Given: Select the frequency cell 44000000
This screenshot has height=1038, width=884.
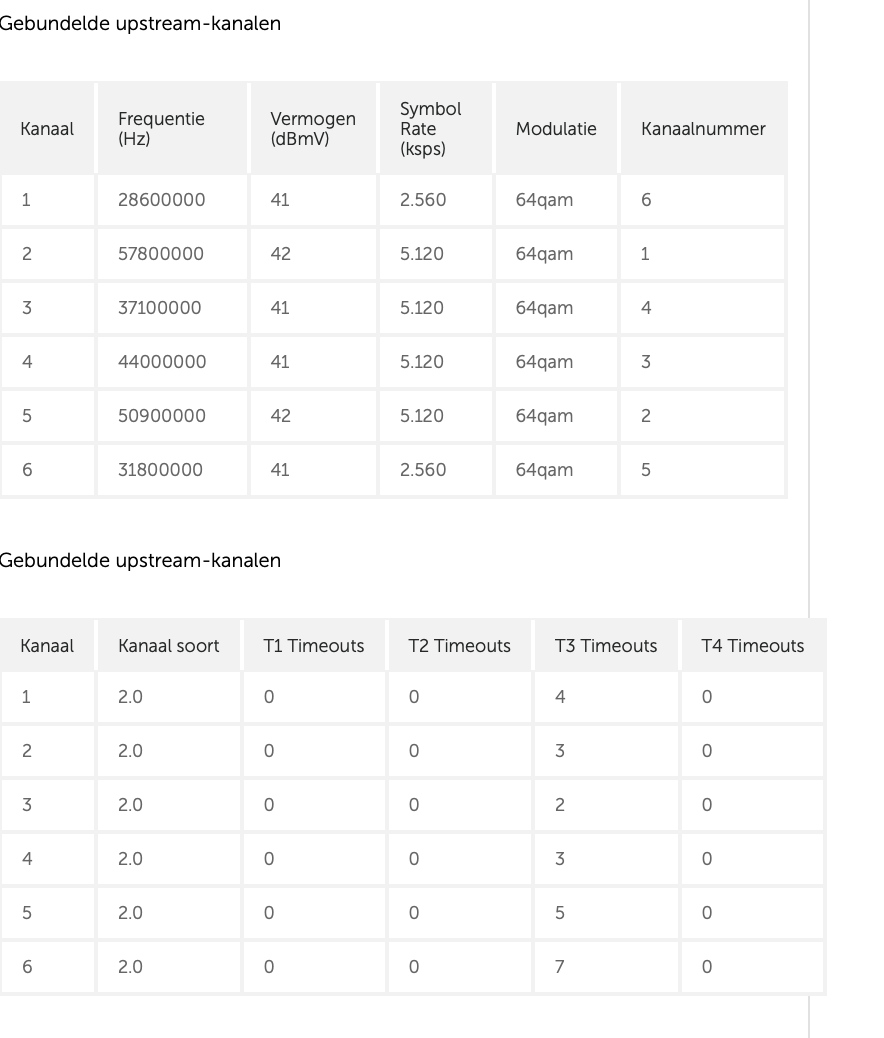Looking at the screenshot, I should point(162,362).
